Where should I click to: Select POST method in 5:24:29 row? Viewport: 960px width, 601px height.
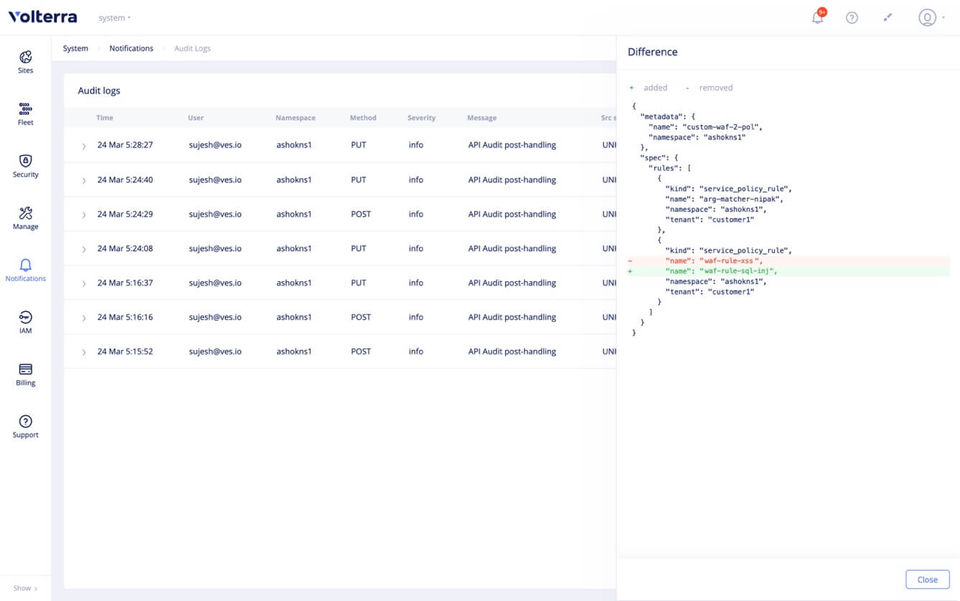point(361,214)
